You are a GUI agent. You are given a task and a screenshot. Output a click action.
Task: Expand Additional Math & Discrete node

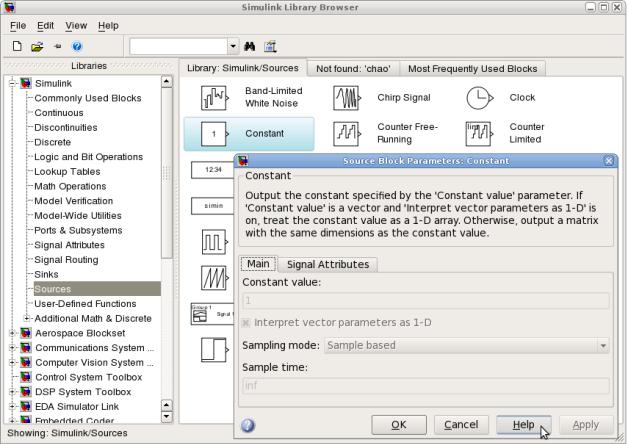26,318
